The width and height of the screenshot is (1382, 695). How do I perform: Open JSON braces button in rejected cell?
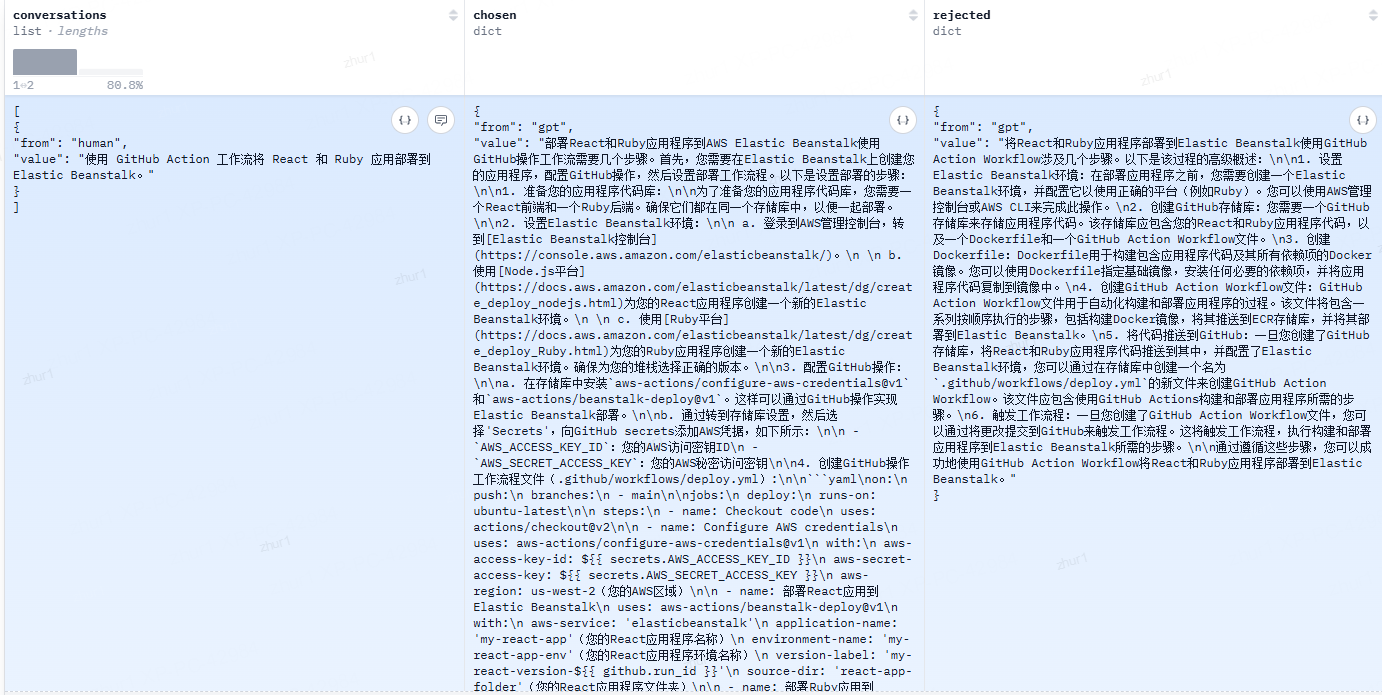(1363, 120)
